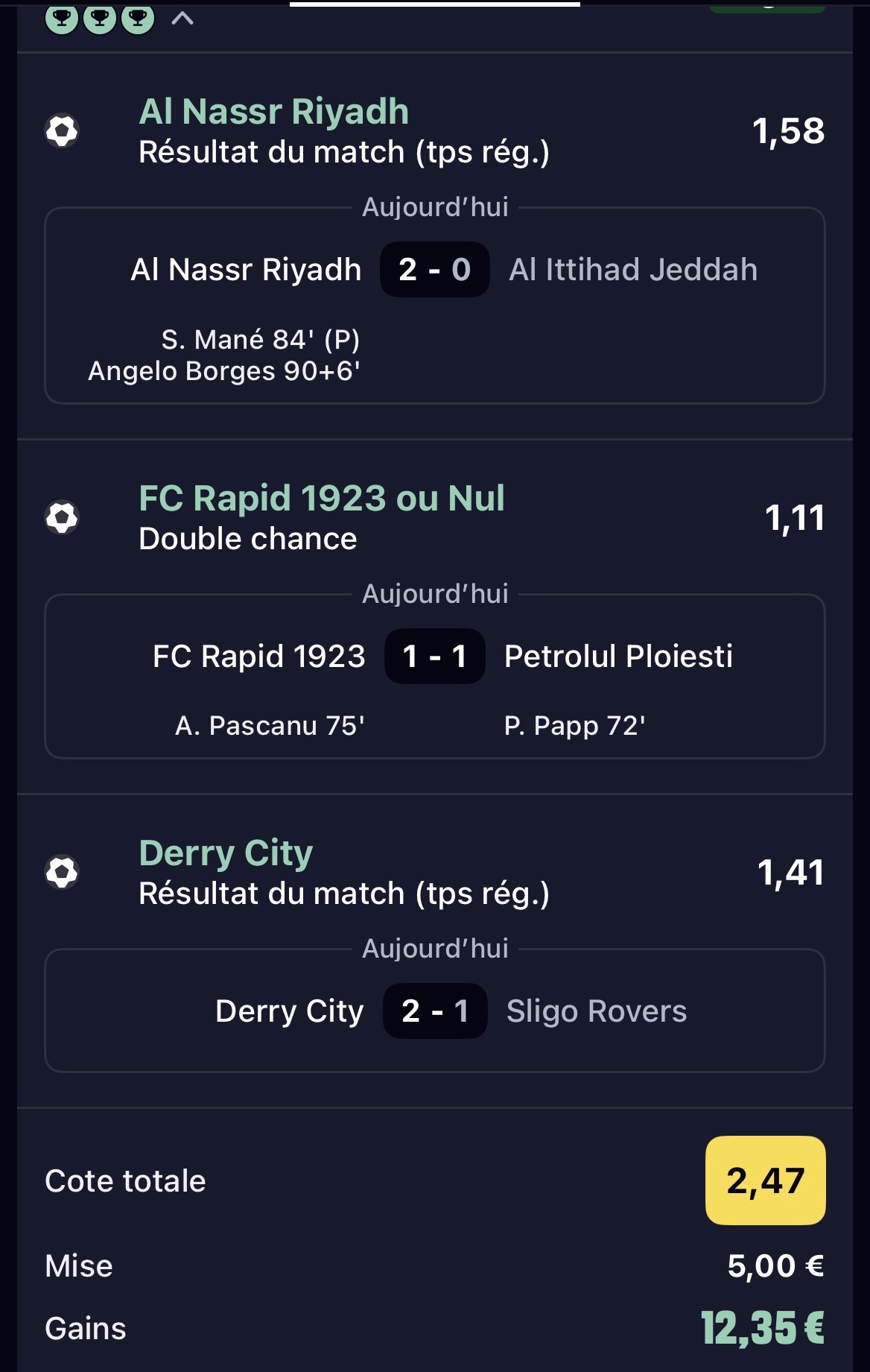870x1372 pixels.
Task: Select the 1,58 odds value
Action: [x=788, y=131]
